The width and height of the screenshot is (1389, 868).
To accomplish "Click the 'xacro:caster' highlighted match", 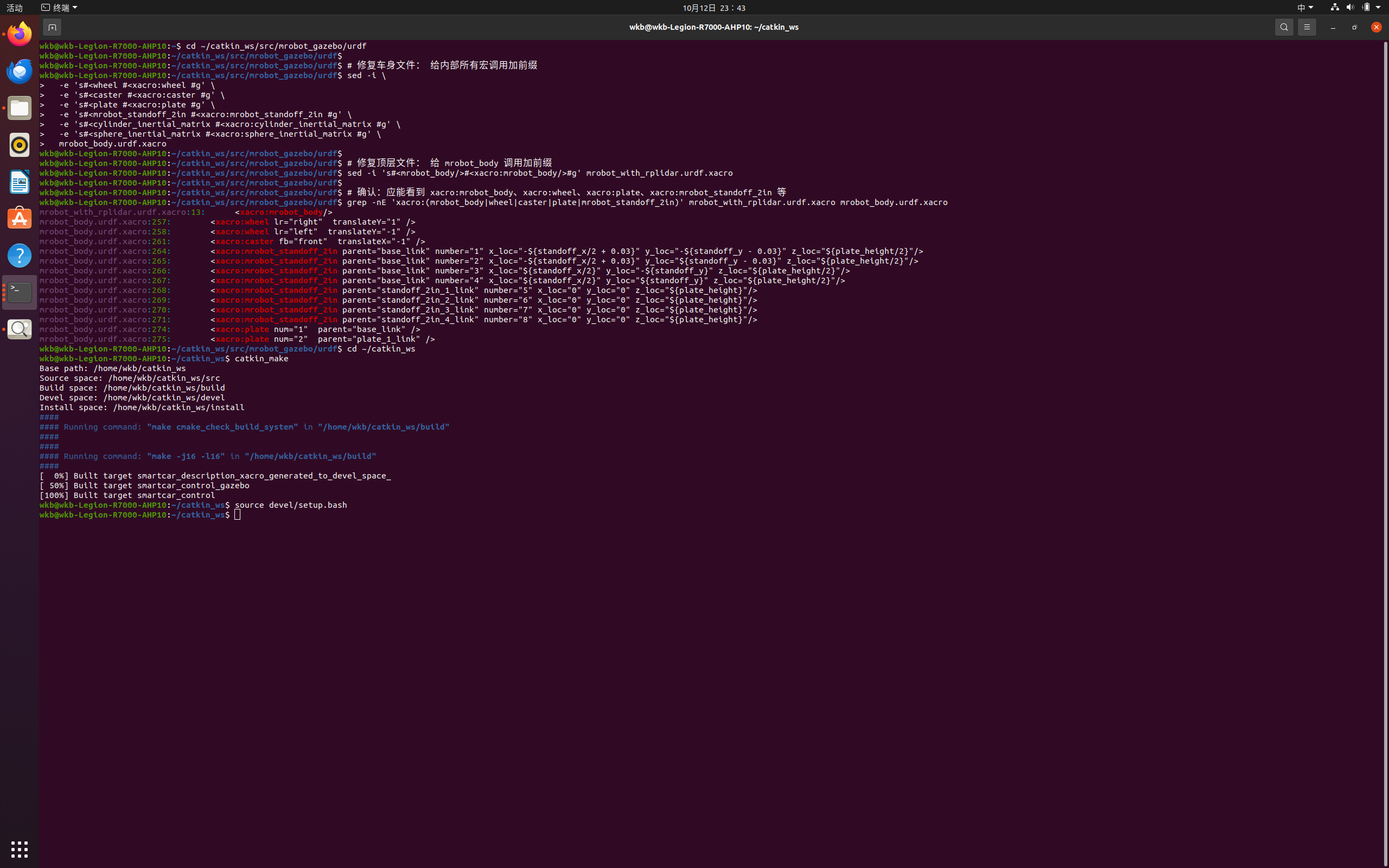I will 245,242.
